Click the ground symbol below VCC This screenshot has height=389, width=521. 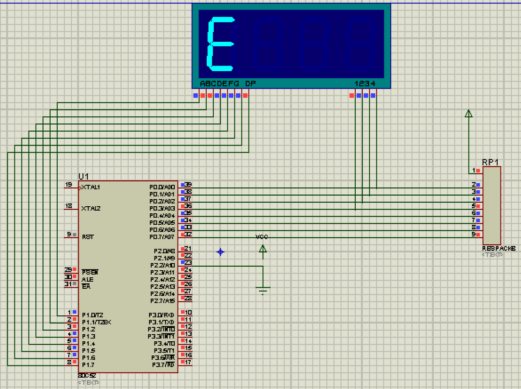[263, 291]
